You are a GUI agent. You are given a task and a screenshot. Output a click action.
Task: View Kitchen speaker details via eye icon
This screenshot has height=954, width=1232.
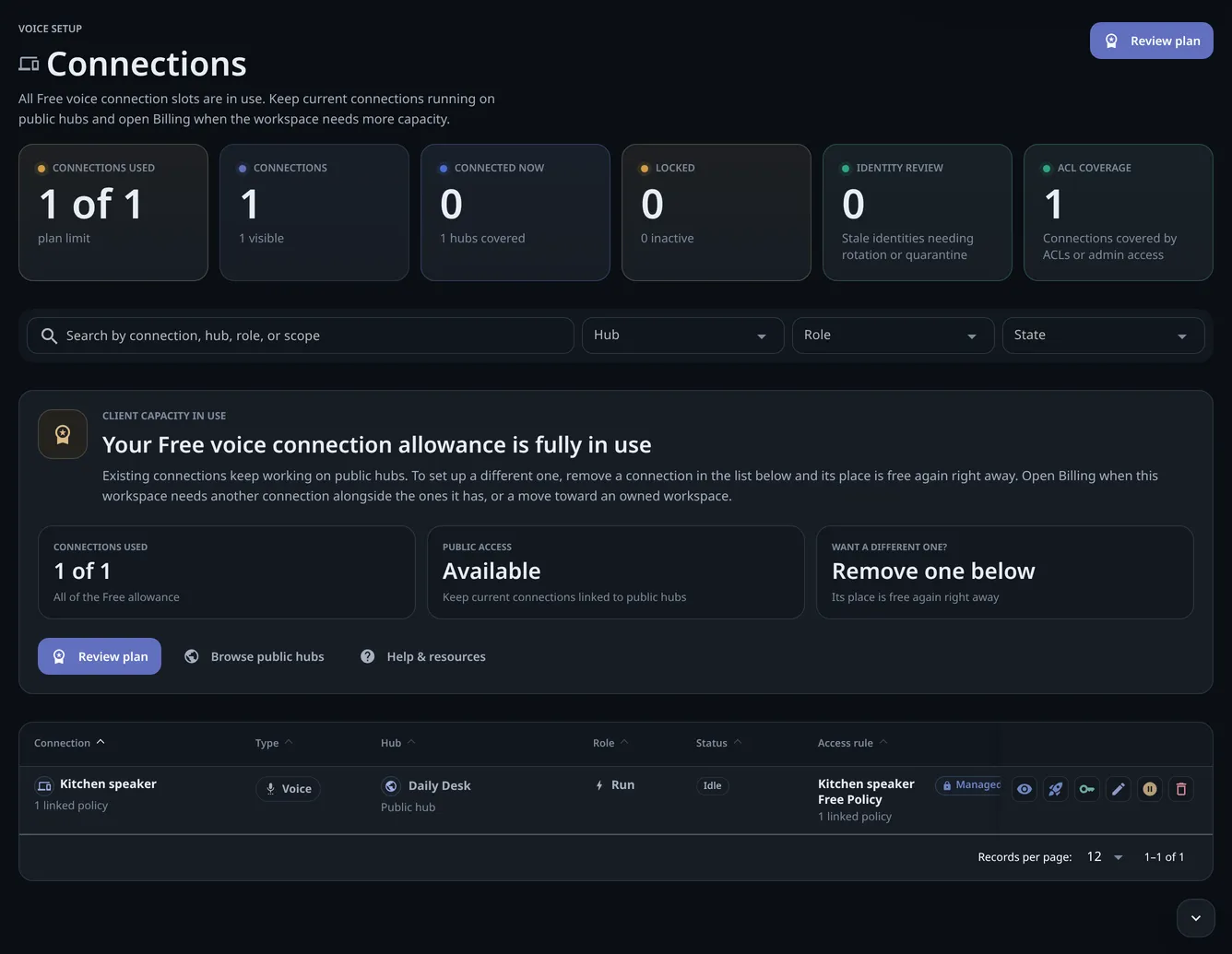(x=1025, y=789)
